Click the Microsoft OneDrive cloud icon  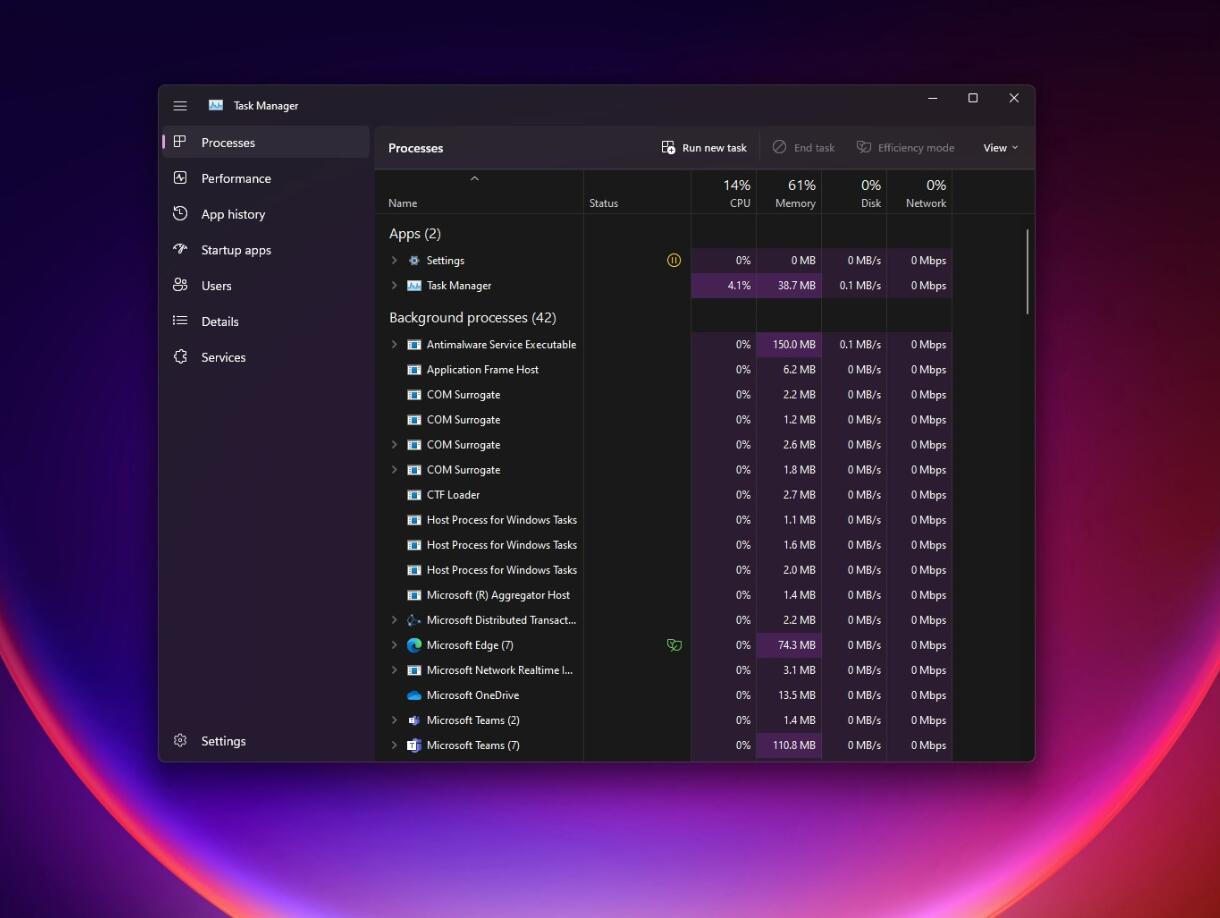pyautogui.click(x=414, y=695)
